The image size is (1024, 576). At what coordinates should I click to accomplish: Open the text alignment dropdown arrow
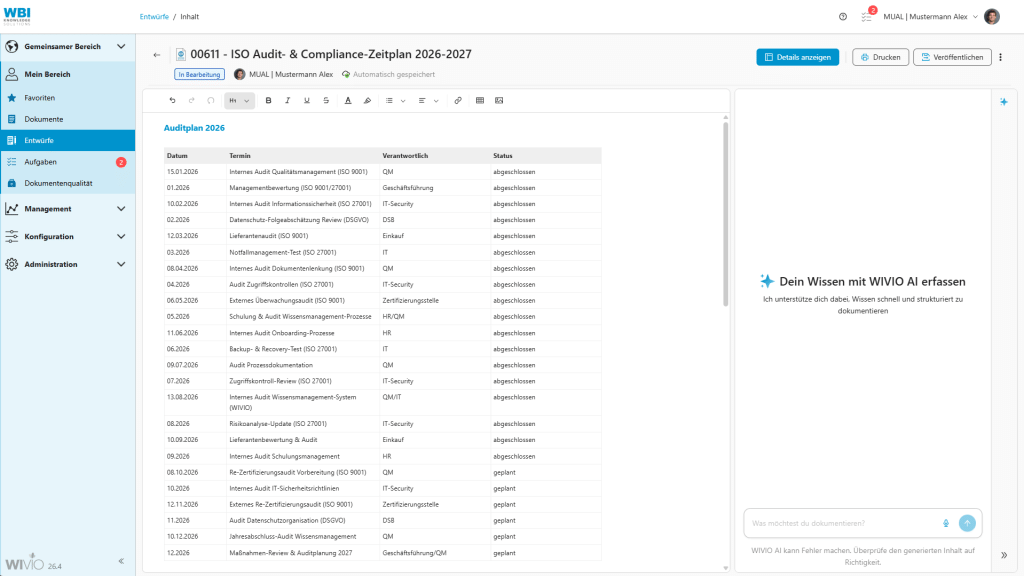click(436, 101)
